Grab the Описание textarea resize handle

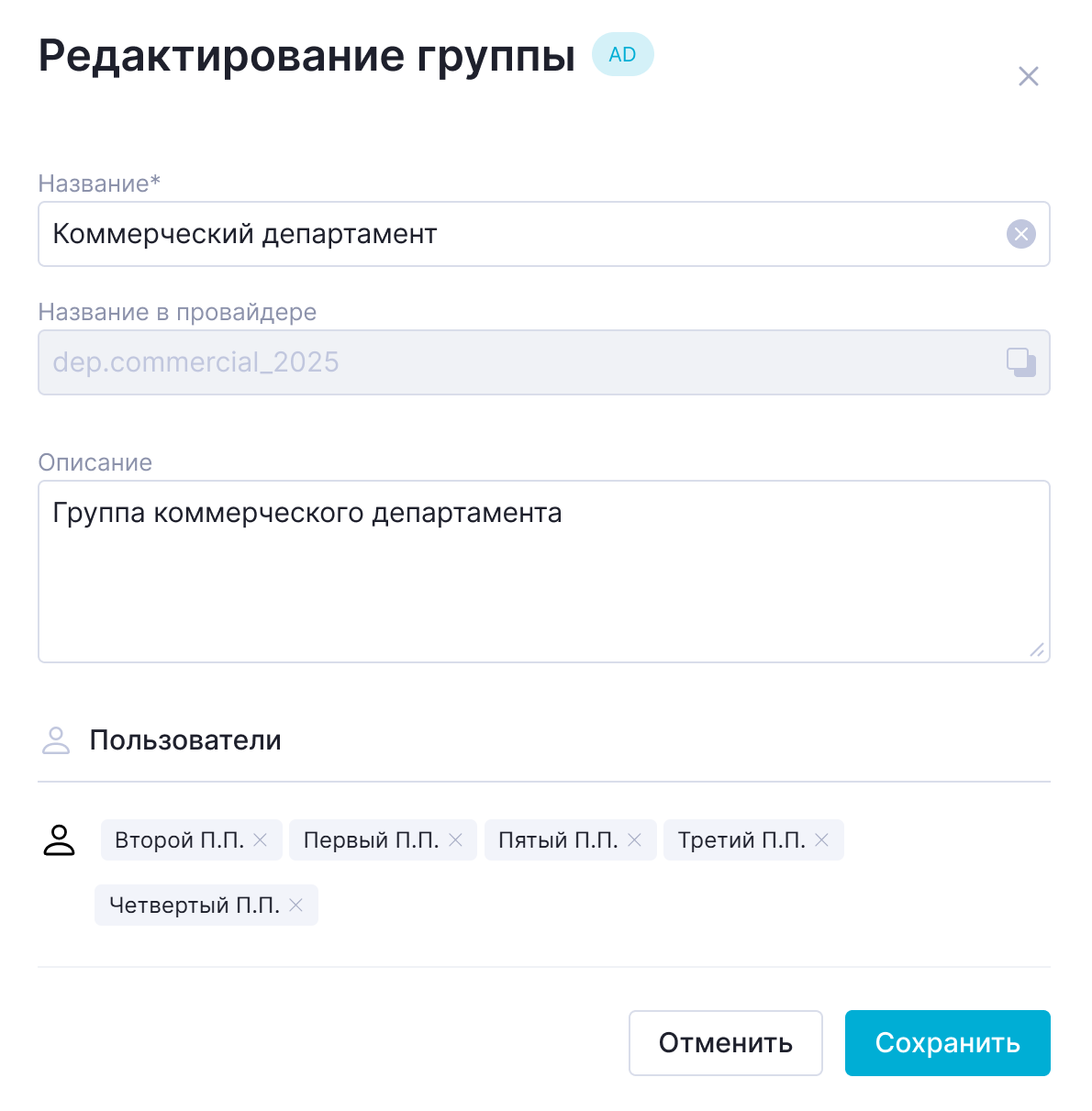point(1037,650)
